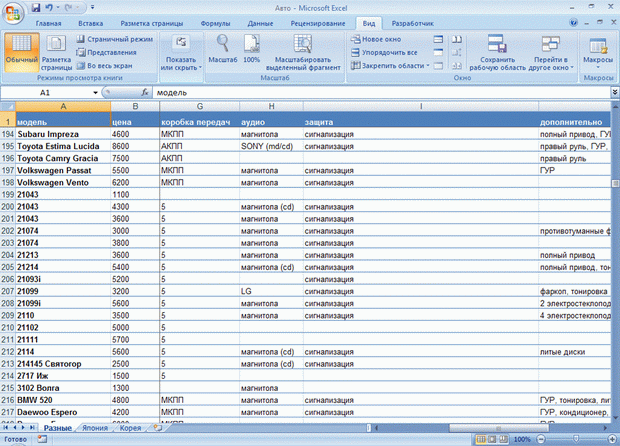
Task: Select the Разные sheet tab
Action: click(58, 428)
